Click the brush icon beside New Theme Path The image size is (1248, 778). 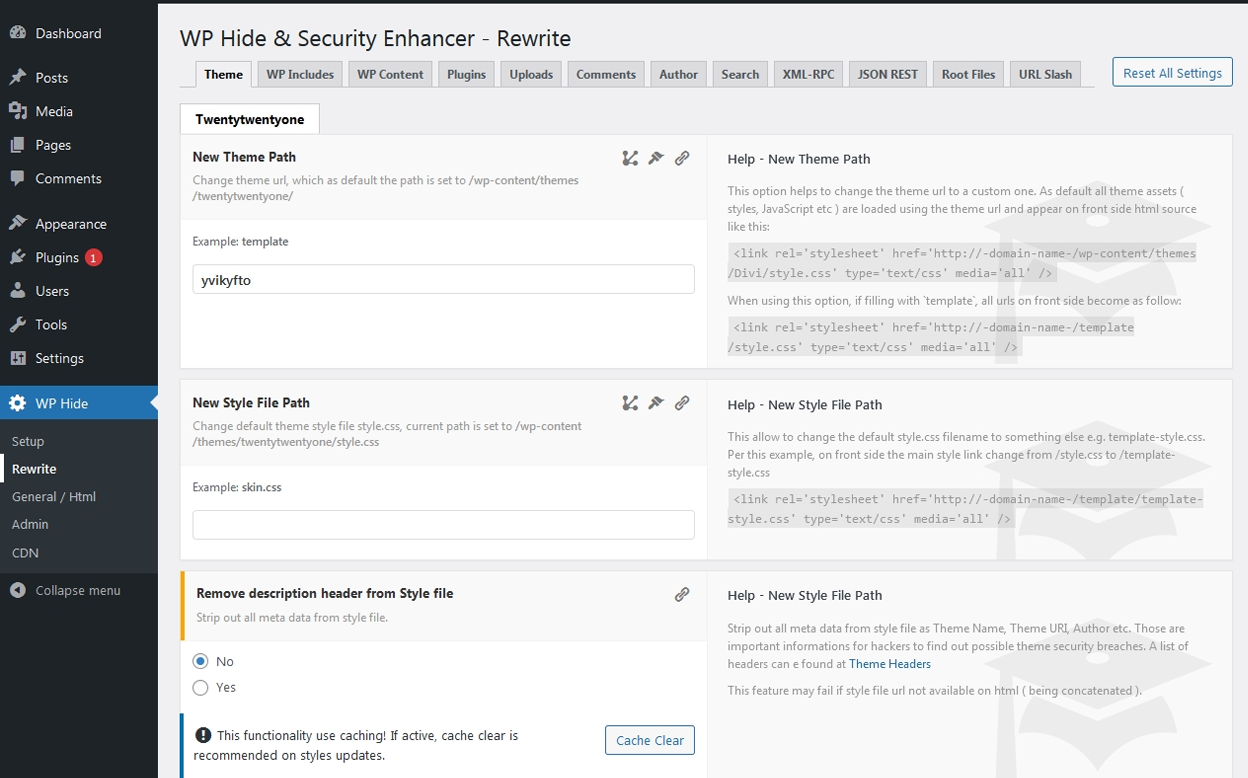[656, 158]
